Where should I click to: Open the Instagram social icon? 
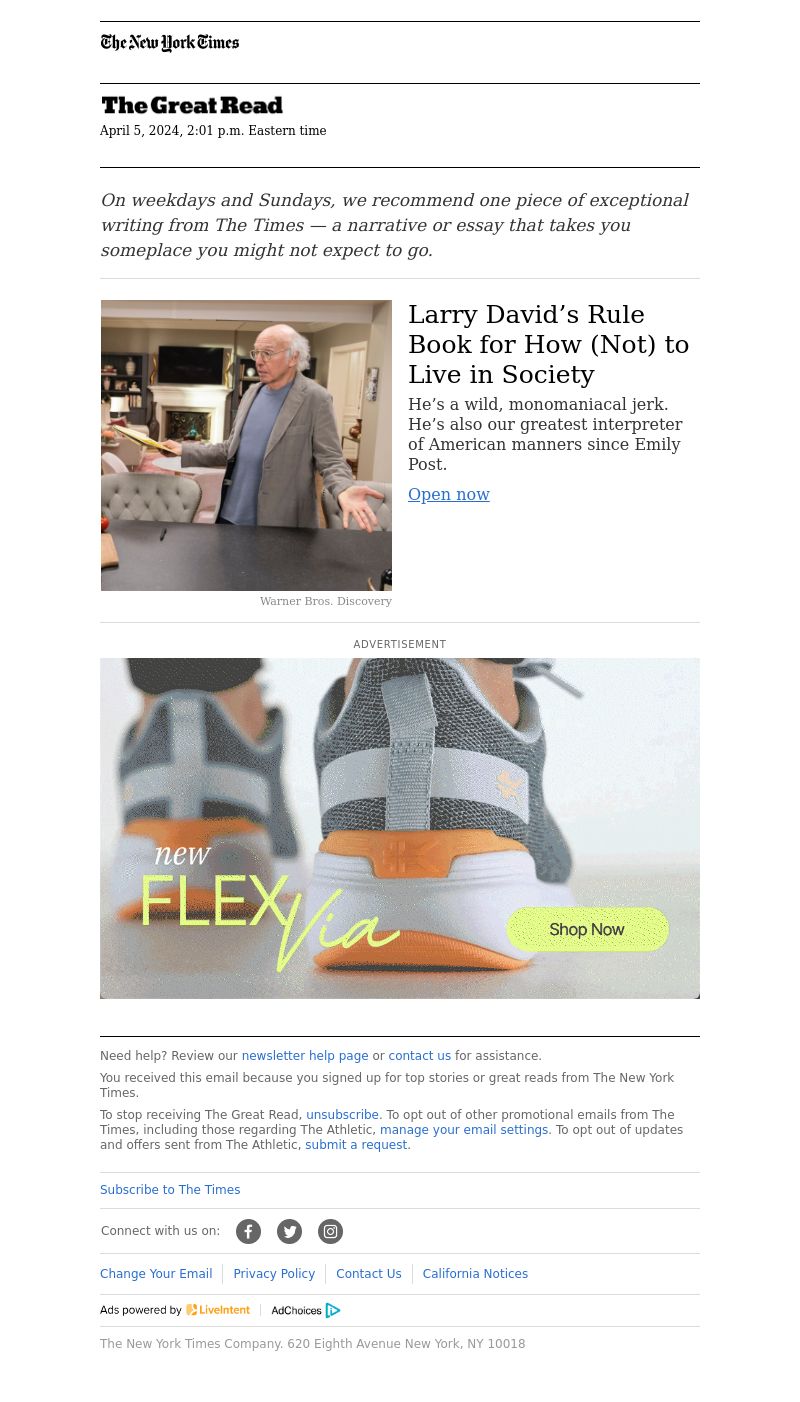[330, 1232]
